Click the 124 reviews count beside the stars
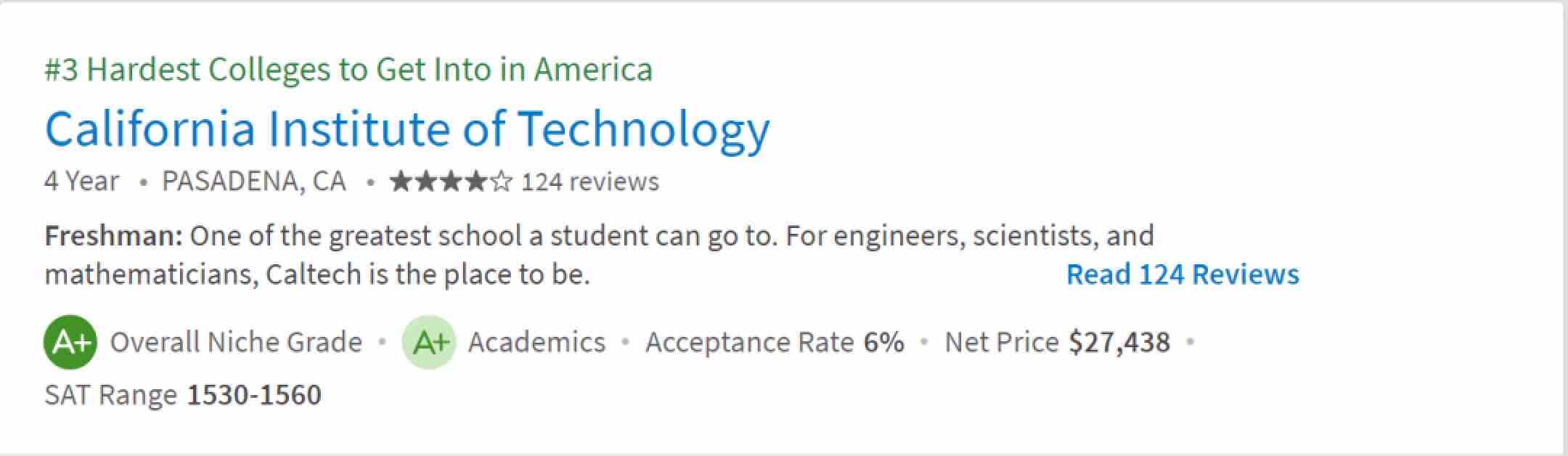 click(589, 182)
